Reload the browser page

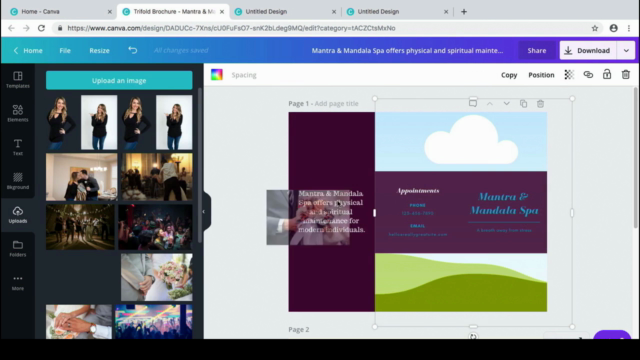[41, 28]
